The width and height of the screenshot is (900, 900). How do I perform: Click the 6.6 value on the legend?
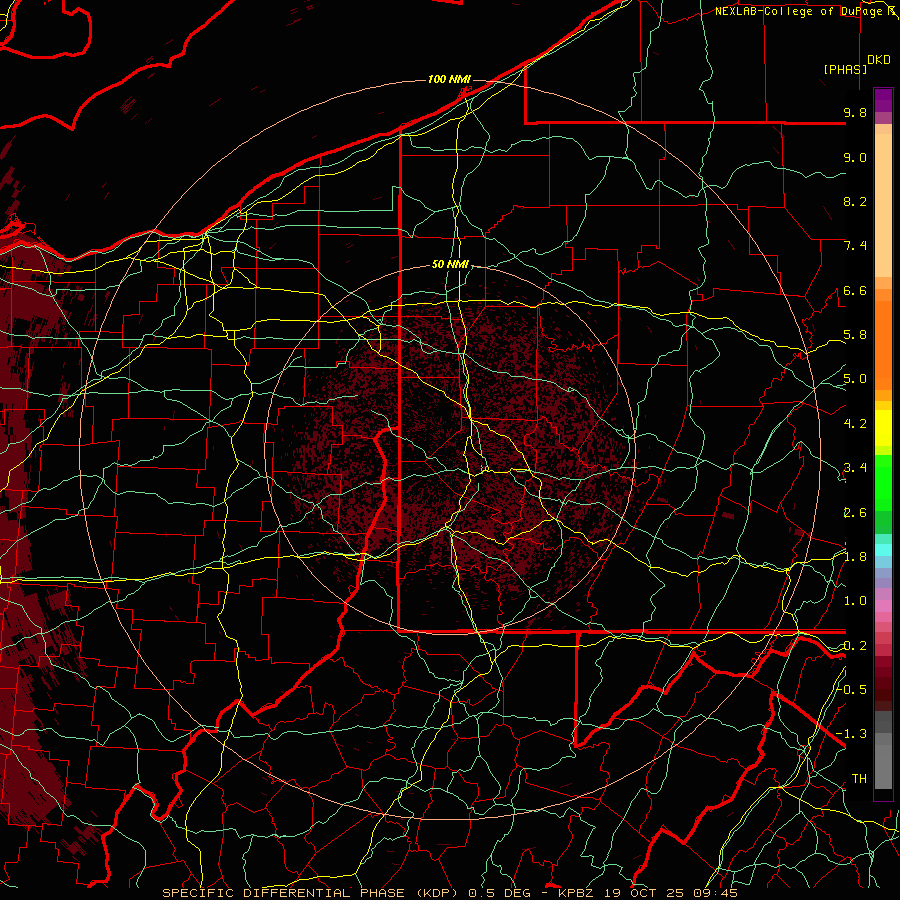click(855, 290)
